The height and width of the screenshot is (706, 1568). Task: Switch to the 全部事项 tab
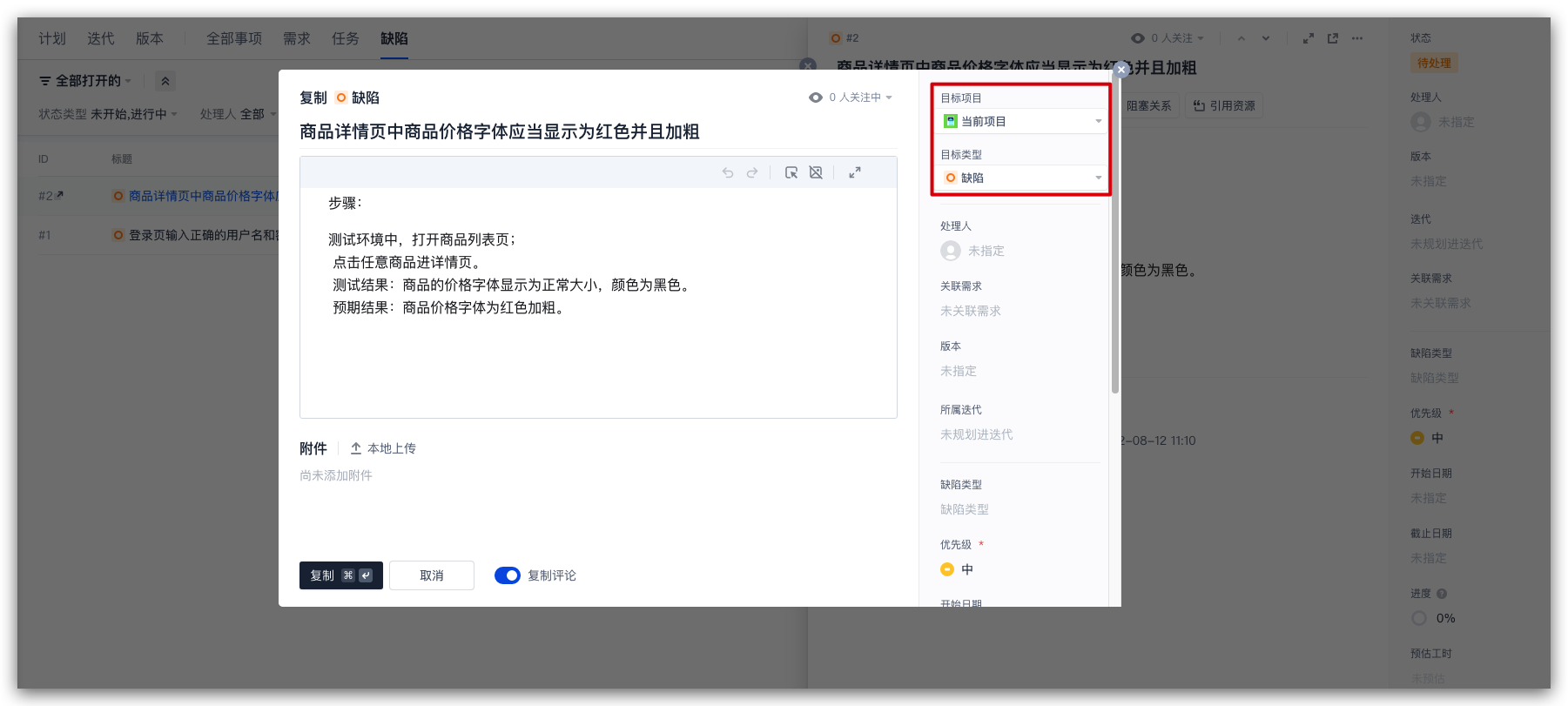234,38
